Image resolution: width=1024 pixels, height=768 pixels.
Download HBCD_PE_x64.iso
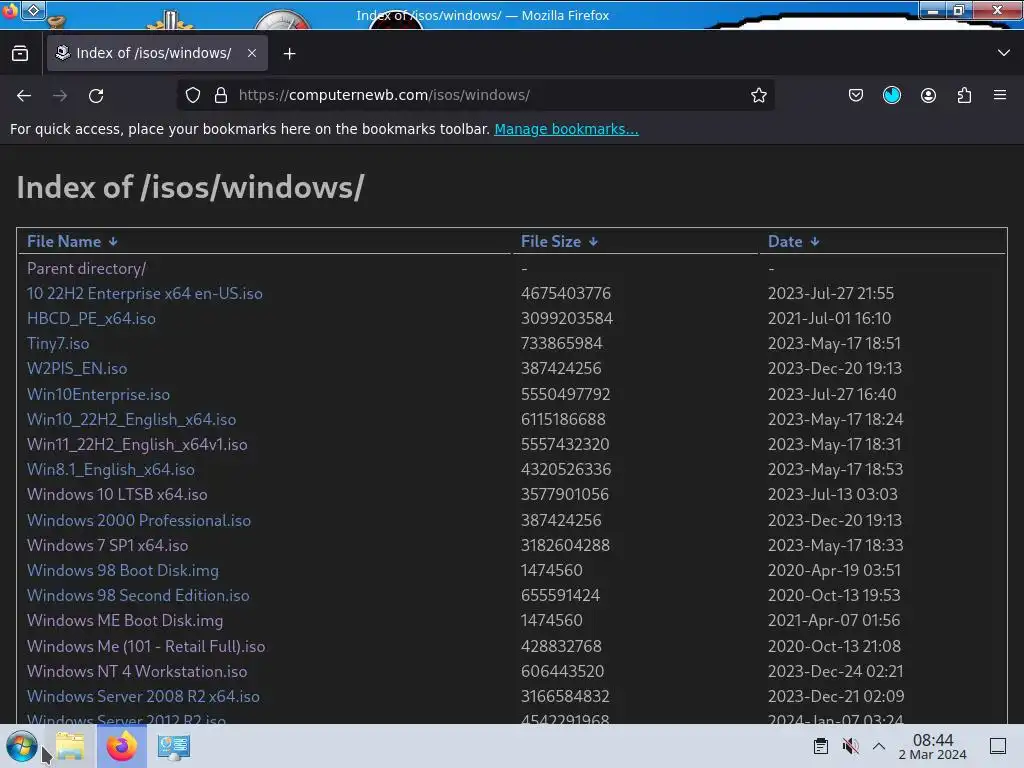[91, 319]
